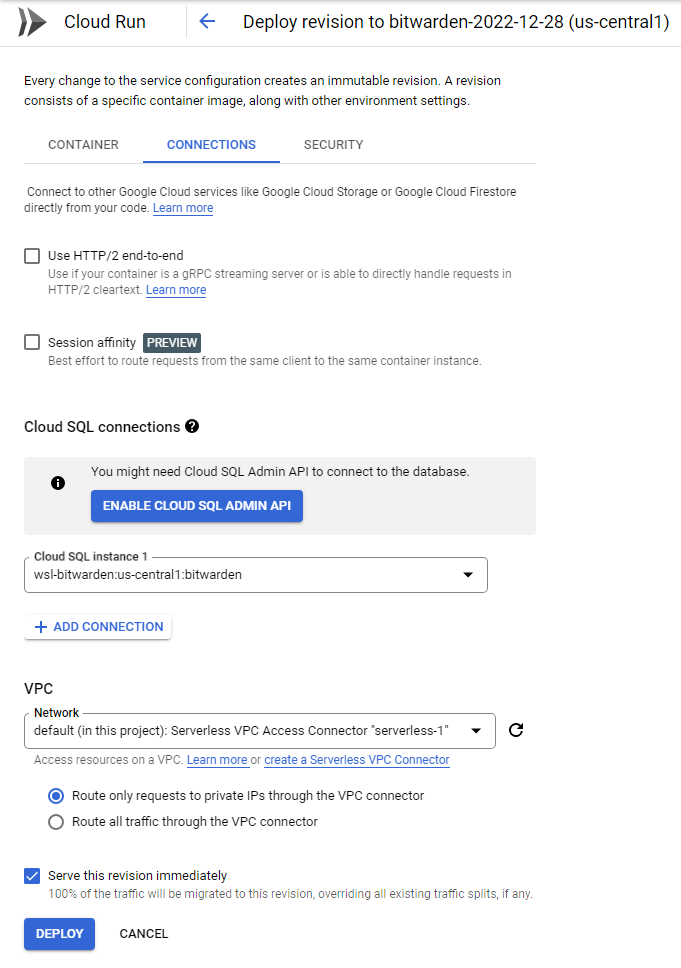Image resolution: width=681 pixels, height=968 pixels.
Task: Switch to the Container tab
Action: (x=83, y=145)
